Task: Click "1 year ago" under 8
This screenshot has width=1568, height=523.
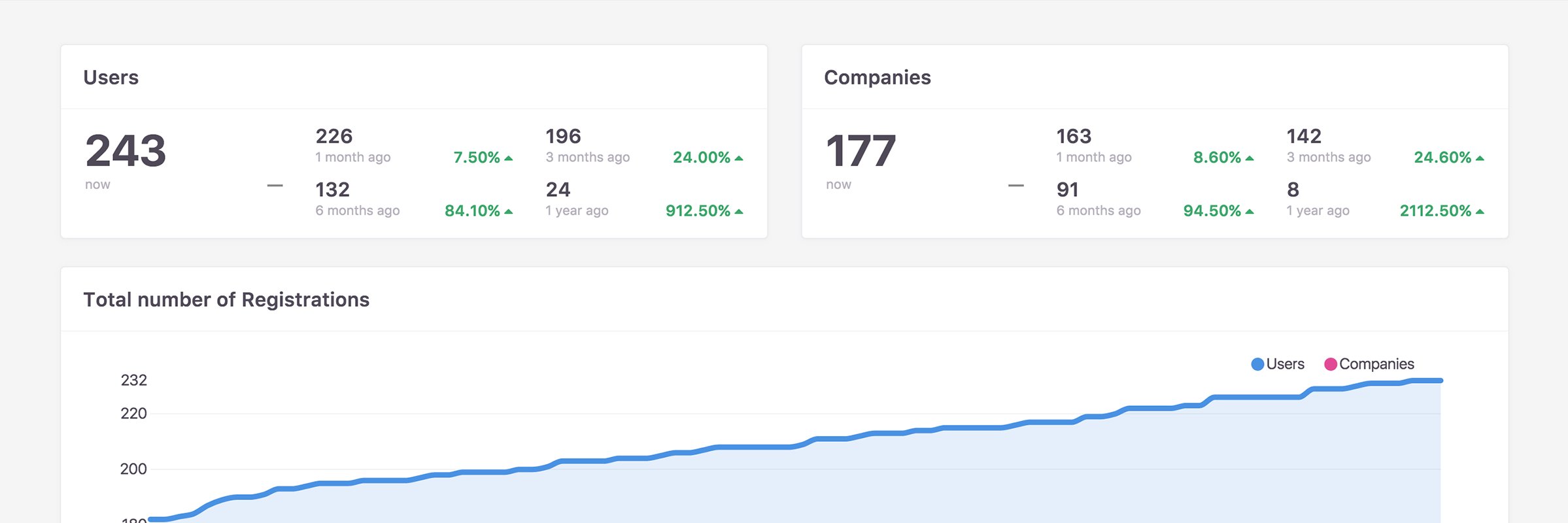Action: [x=1318, y=211]
